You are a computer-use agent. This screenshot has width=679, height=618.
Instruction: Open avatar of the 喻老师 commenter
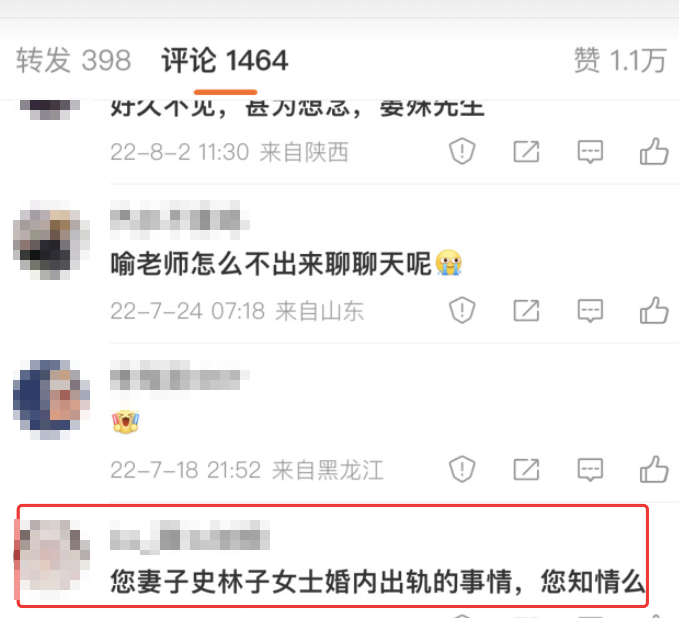(51, 240)
